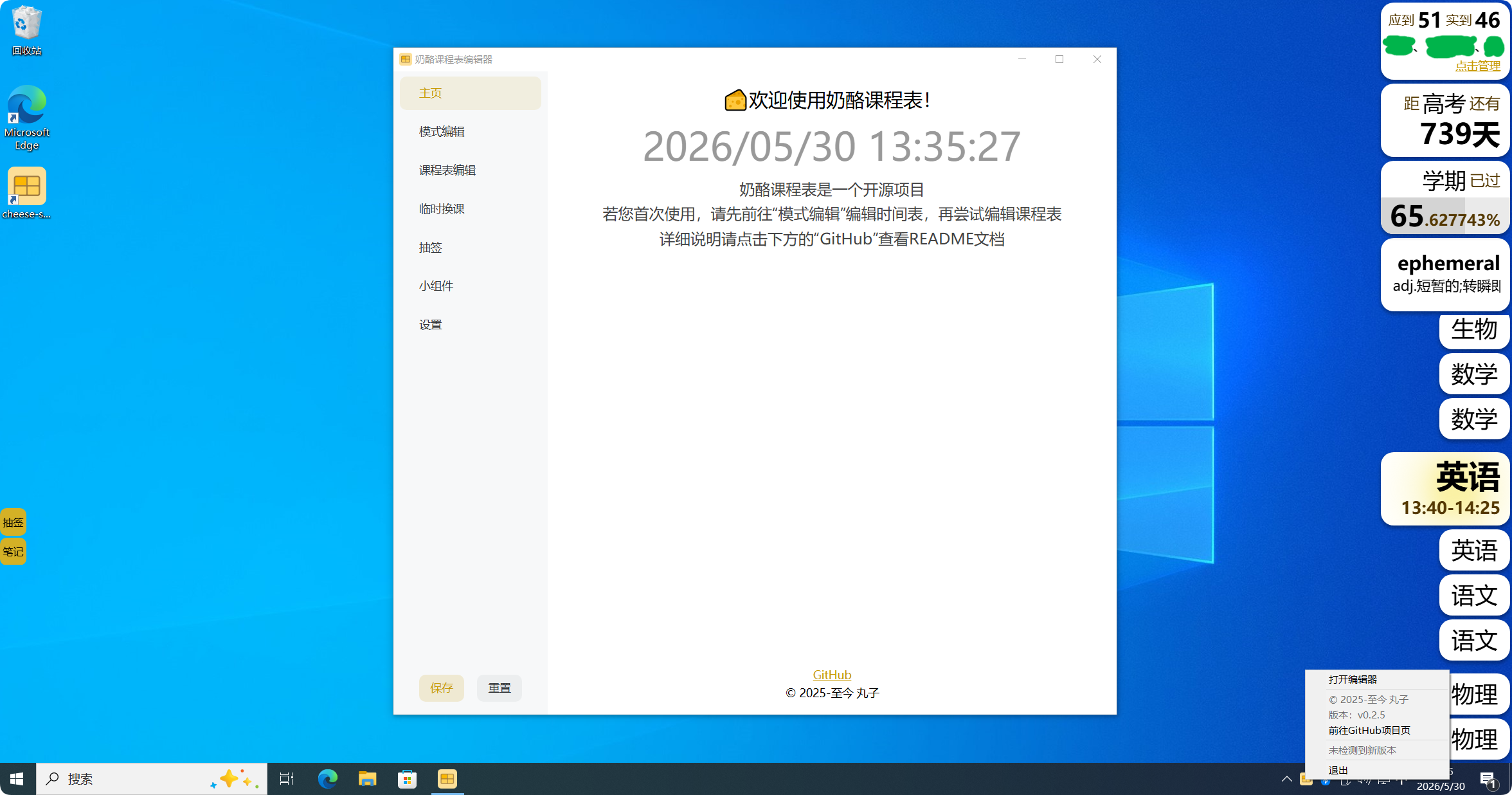The image size is (1512, 795).
Task: Open the 课程表编辑 sidebar page
Action: [x=471, y=170]
